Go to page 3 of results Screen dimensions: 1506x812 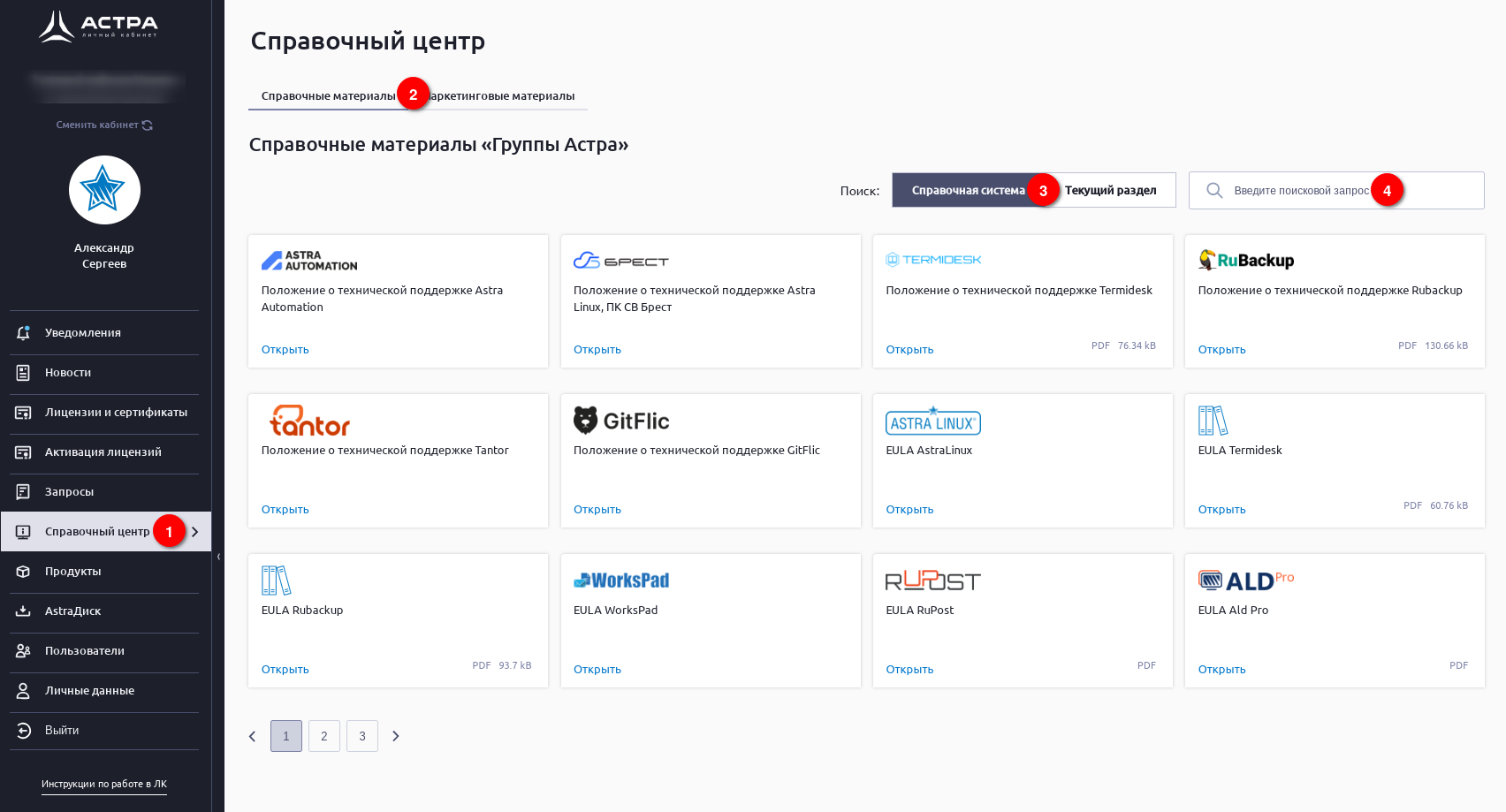pyautogui.click(x=362, y=736)
